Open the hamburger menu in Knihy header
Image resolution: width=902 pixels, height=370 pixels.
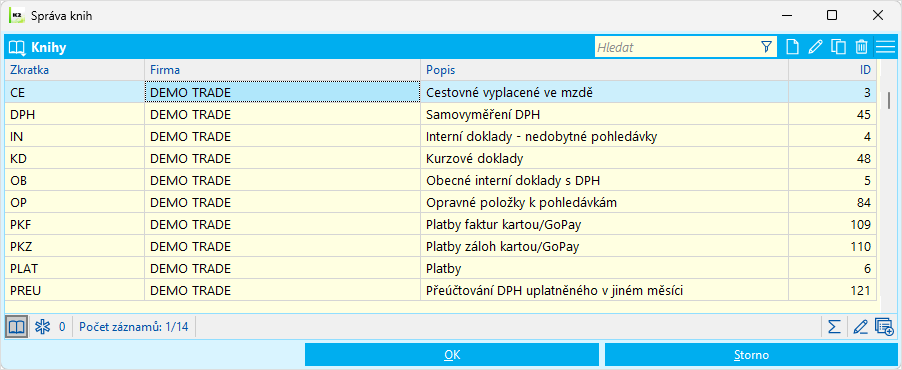(885, 47)
